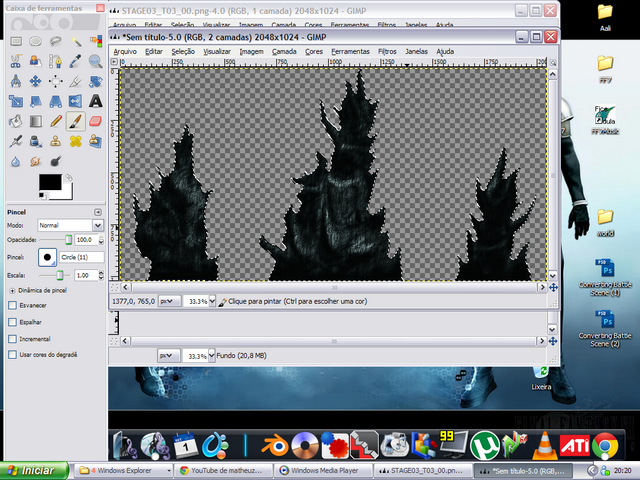The width and height of the screenshot is (640, 480).
Task: Expand the Dinâmica de pincel section
Action: coord(12,291)
